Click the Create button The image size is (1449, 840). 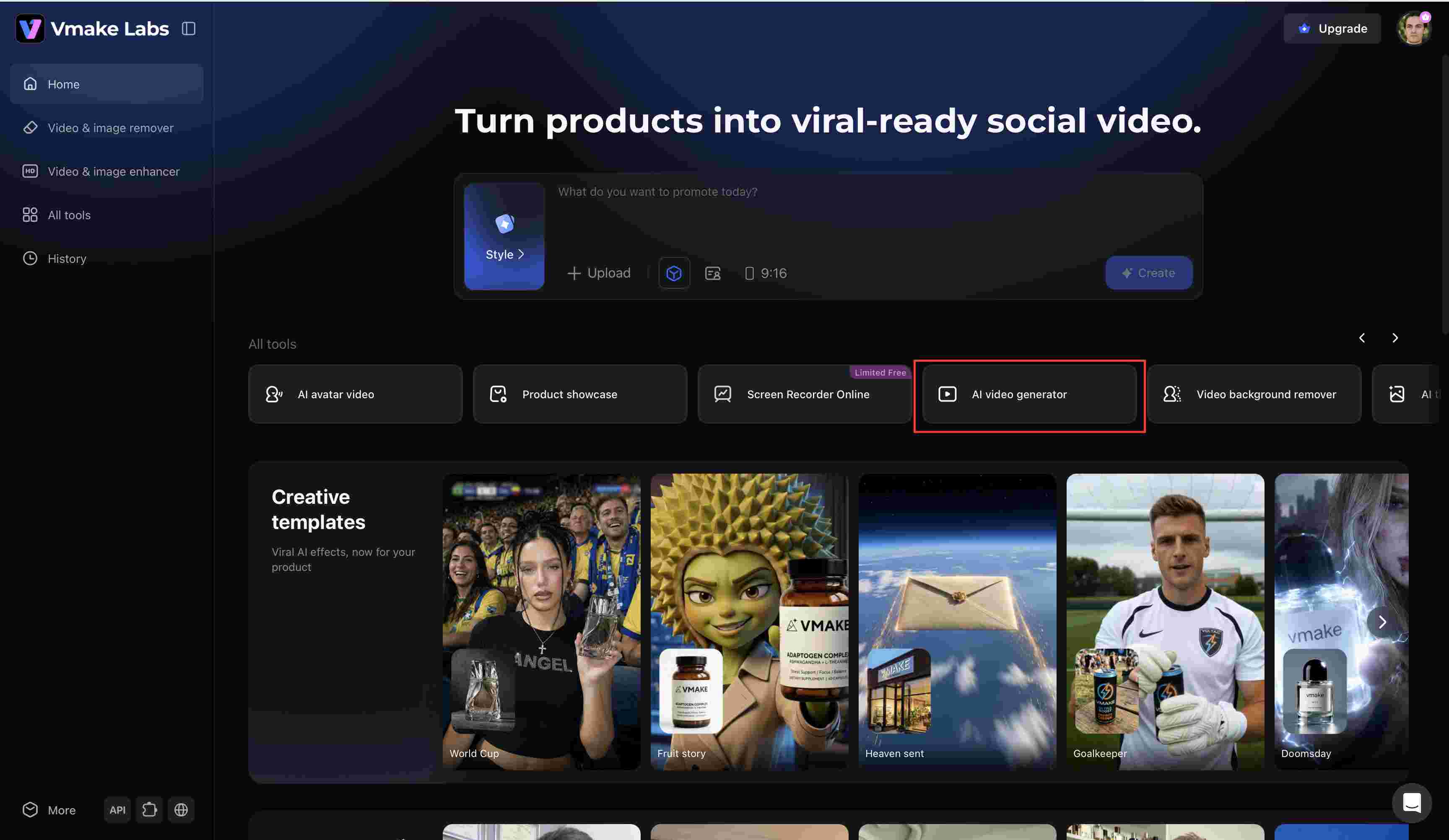(1149, 273)
